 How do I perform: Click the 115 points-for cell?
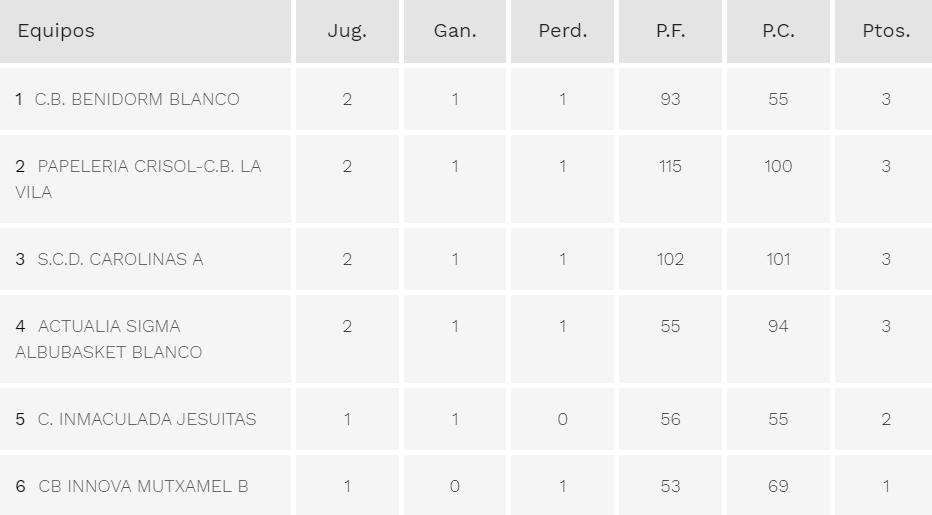[x=670, y=166]
